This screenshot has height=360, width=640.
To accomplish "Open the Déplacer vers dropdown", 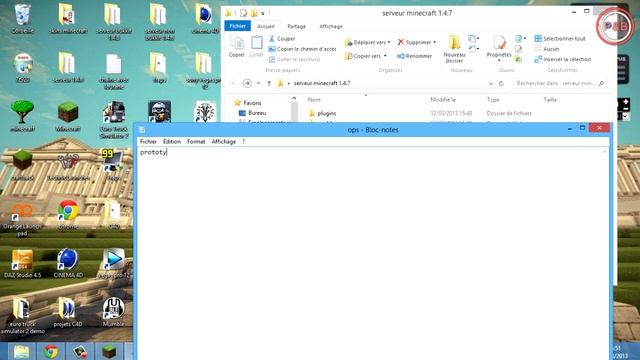I will pyautogui.click(x=368, y=42).
